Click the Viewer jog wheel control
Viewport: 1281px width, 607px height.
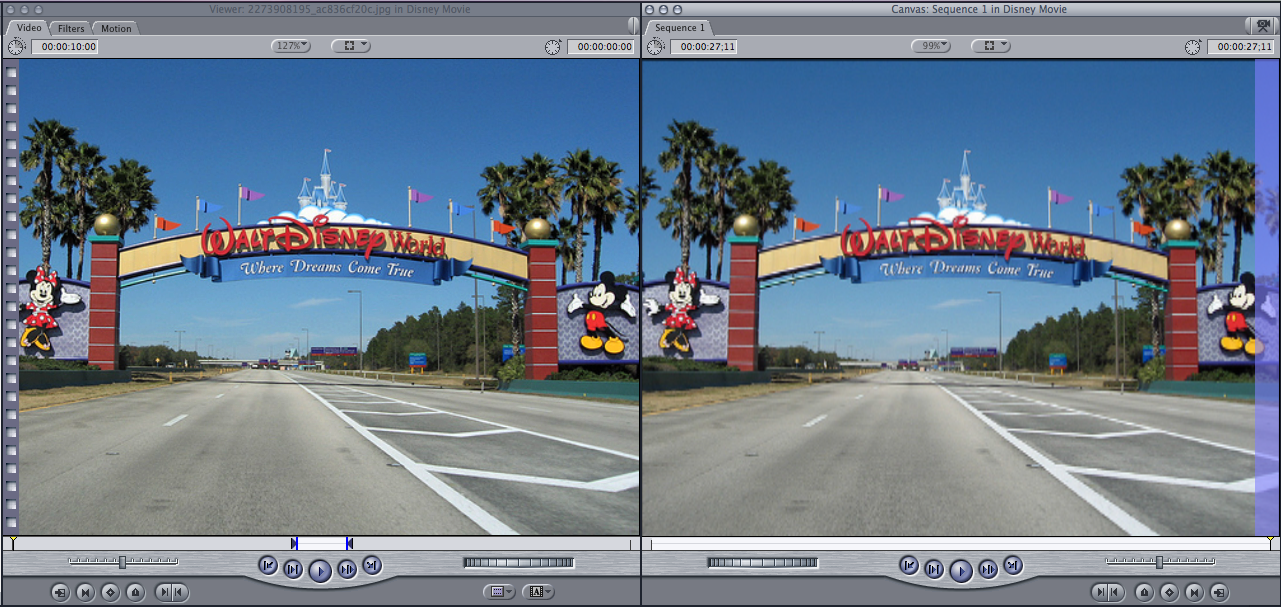[x=518, y=563]
